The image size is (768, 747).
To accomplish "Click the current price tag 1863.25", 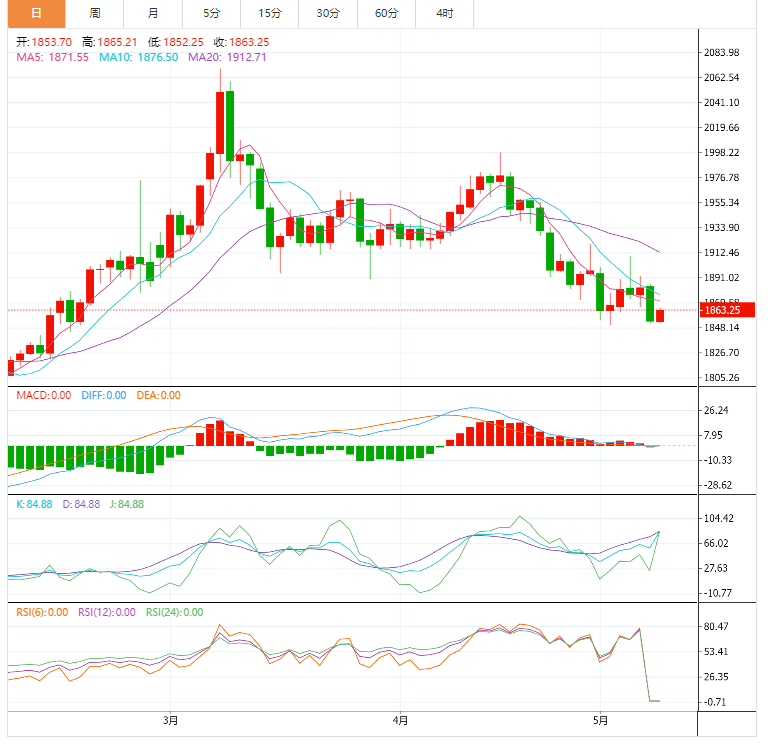I will (x=727, y=310).
